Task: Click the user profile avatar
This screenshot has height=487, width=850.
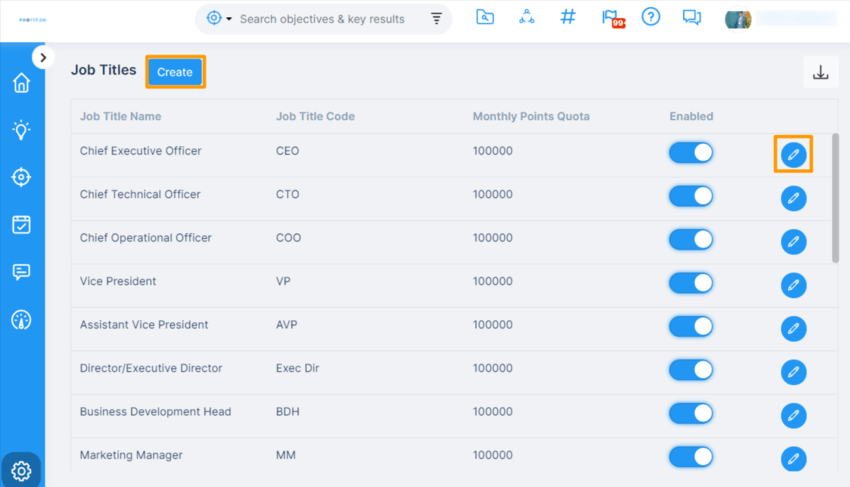Action: tap(738, 20)
